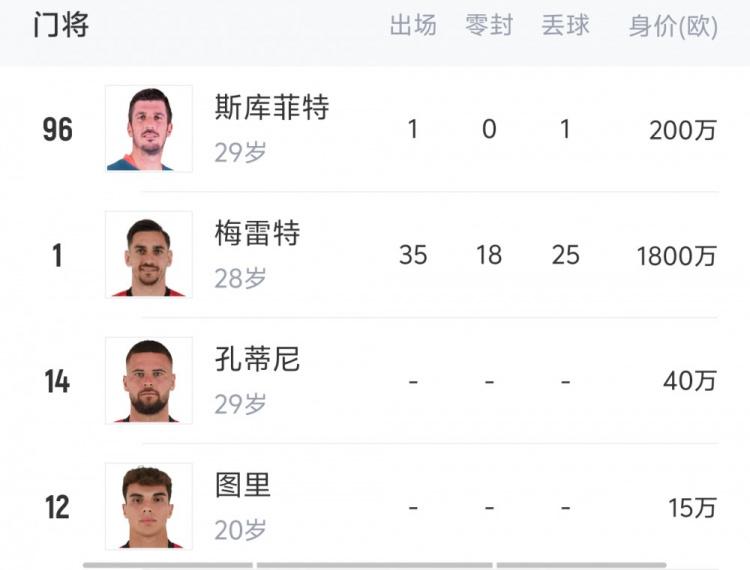
Task: Click 图里's 15万 market value
Action: click(x=692, y=508)
